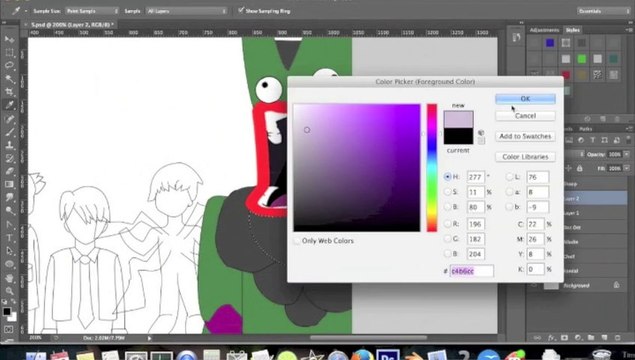Select the Lasso tool
The image size is (635, 360).
pyautogui.click(x=9, y=65)
